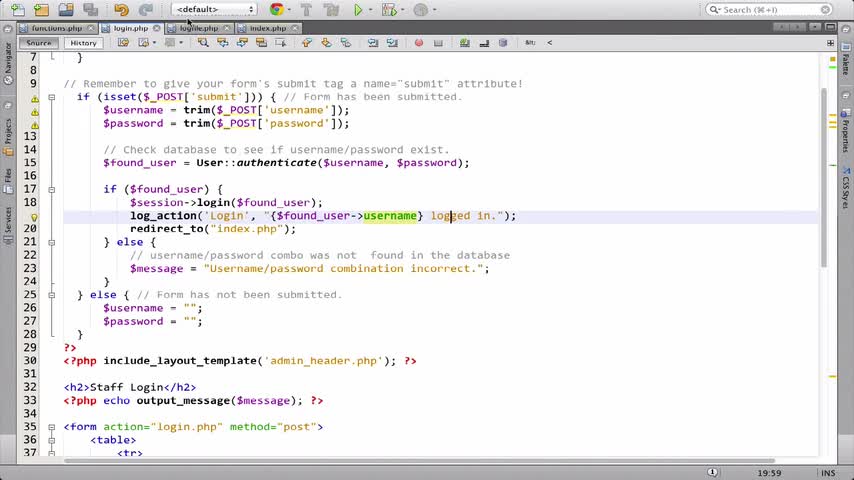Click the Undo arrow icon
The width and height of the screenshot is (854, 480).
[121, 9]
